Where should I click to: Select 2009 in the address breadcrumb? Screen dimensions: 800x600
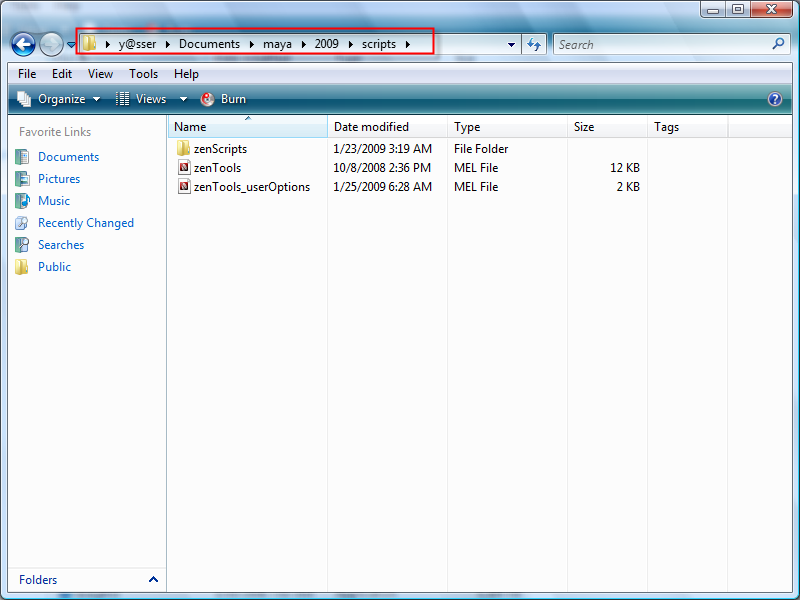click(x=327, y=44)
